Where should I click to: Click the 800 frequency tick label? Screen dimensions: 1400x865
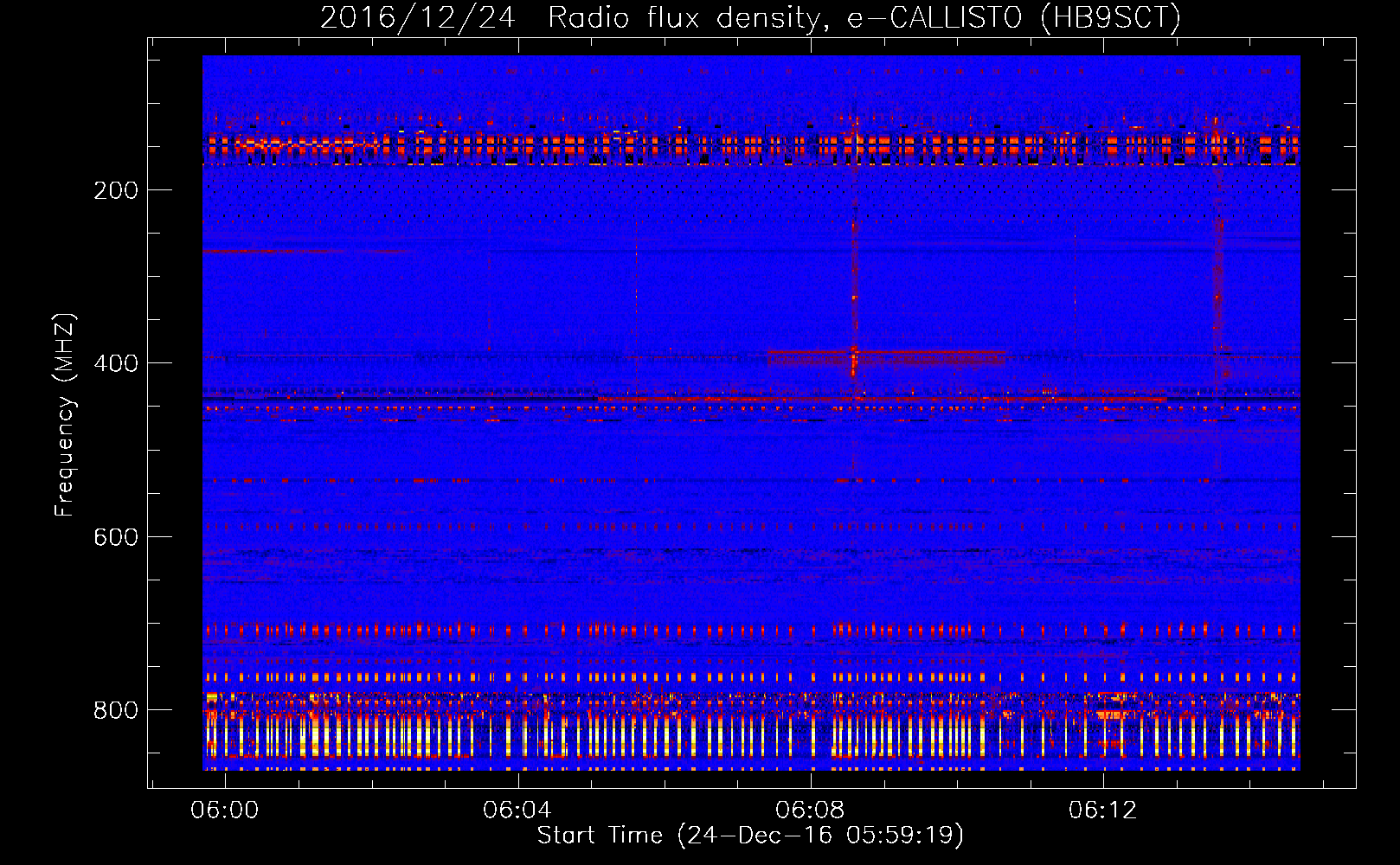tap(116, 711)
